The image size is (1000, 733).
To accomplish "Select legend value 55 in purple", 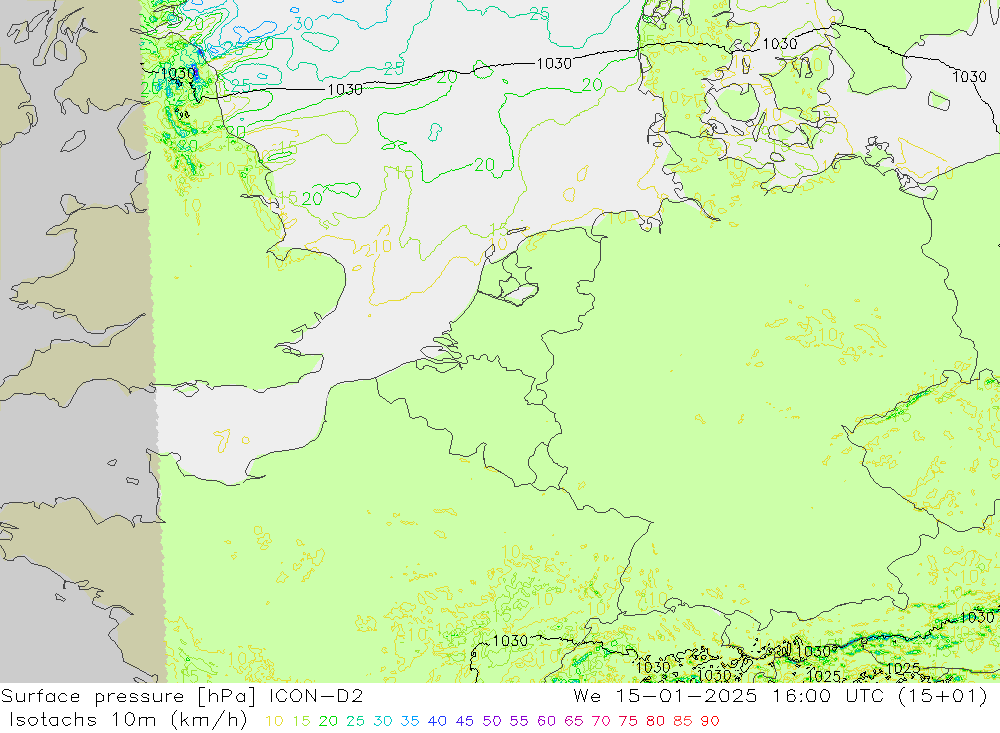I will point(519,721).
